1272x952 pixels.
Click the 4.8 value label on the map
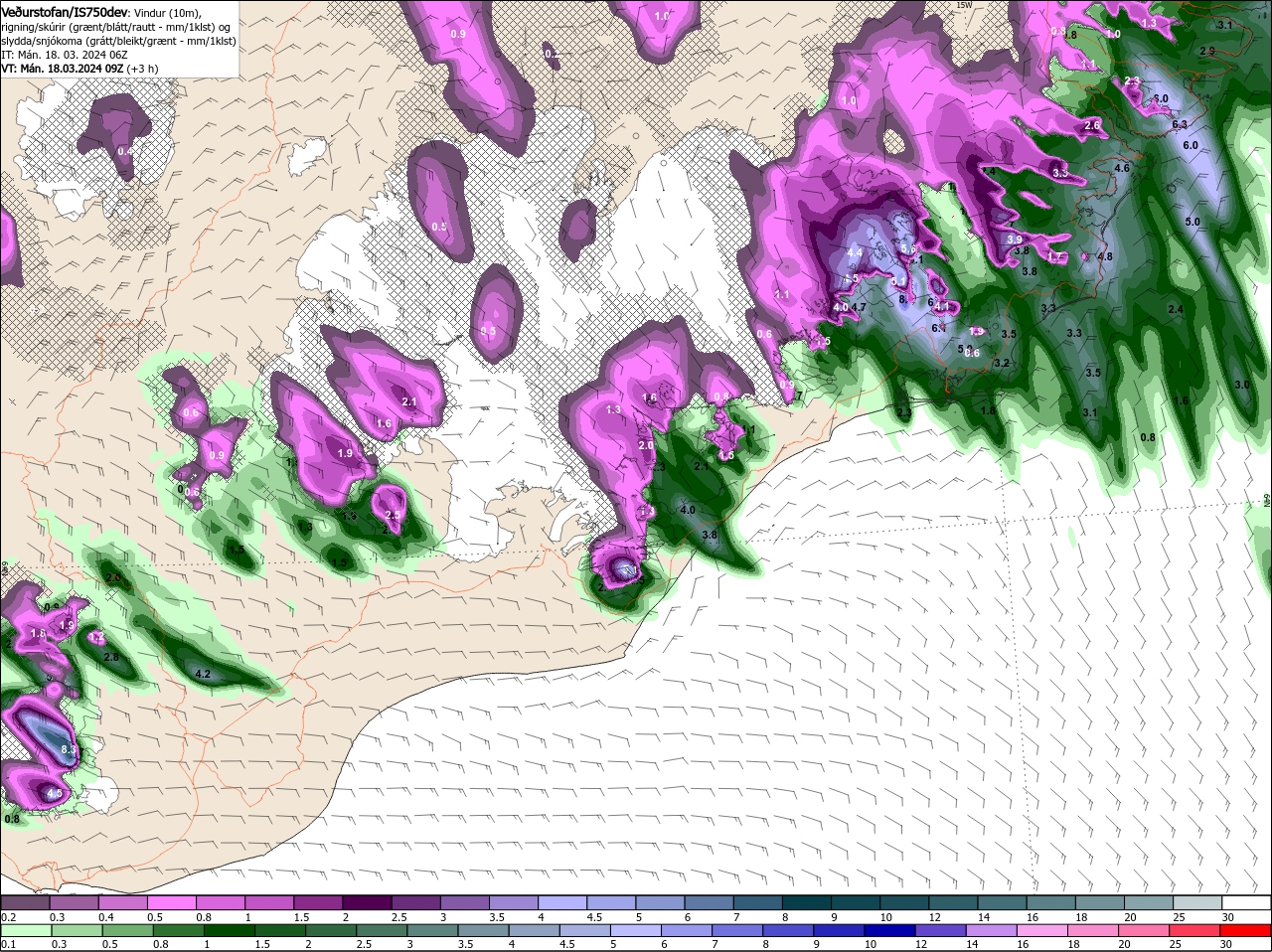pyautogui.click(x=1104, y=256)
